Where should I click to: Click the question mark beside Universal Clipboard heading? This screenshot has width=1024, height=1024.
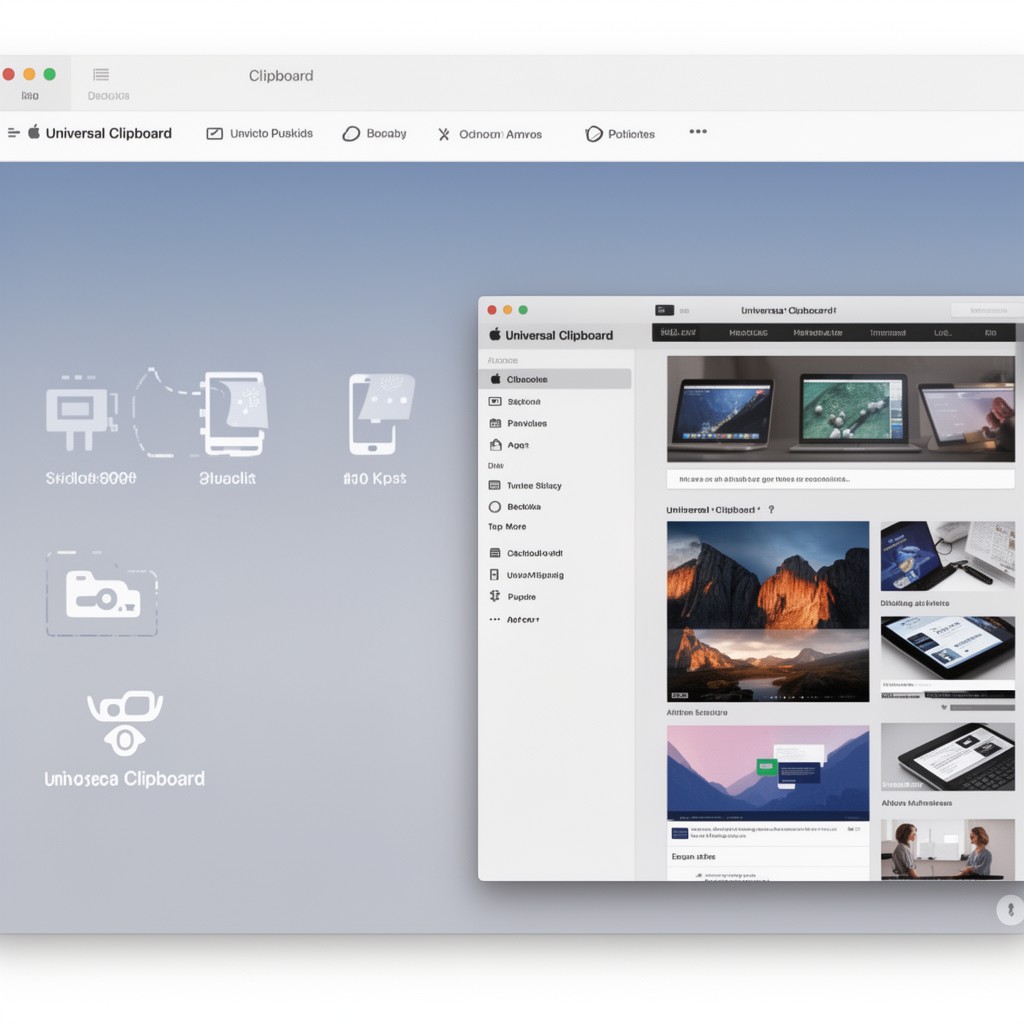click(771, 509)
